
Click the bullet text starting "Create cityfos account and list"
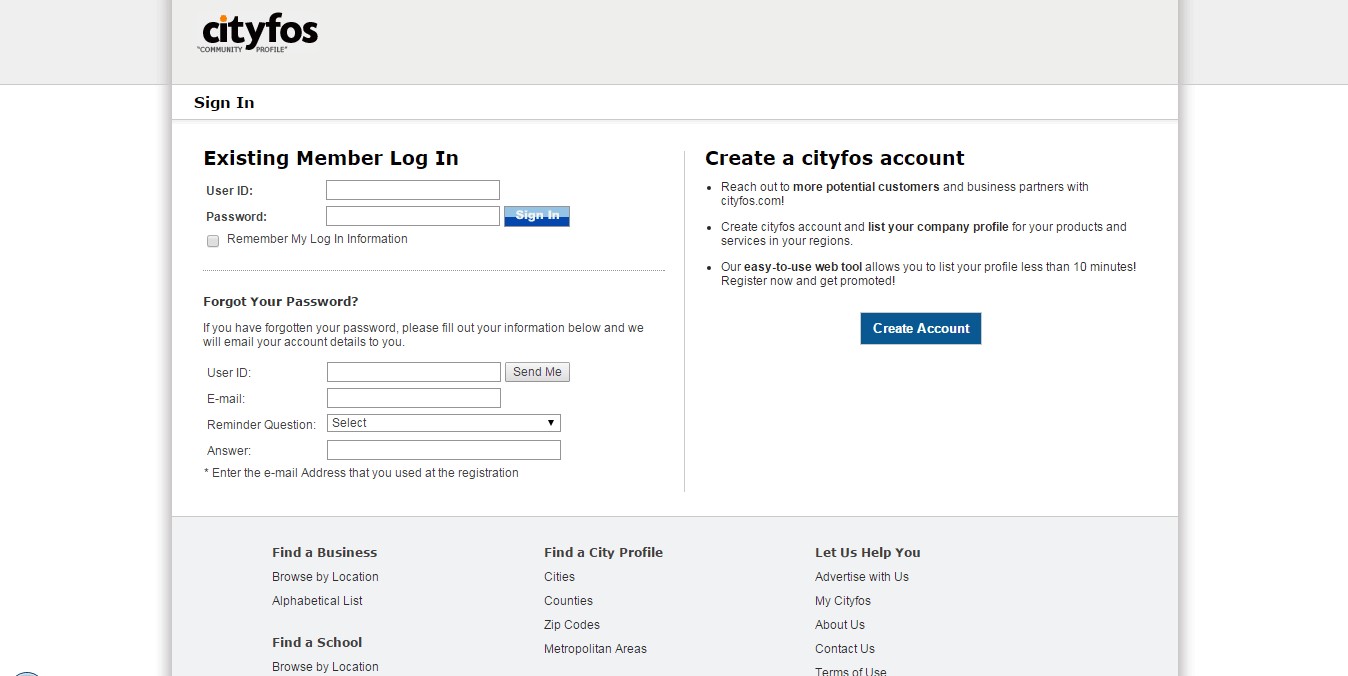pos(923,234)
